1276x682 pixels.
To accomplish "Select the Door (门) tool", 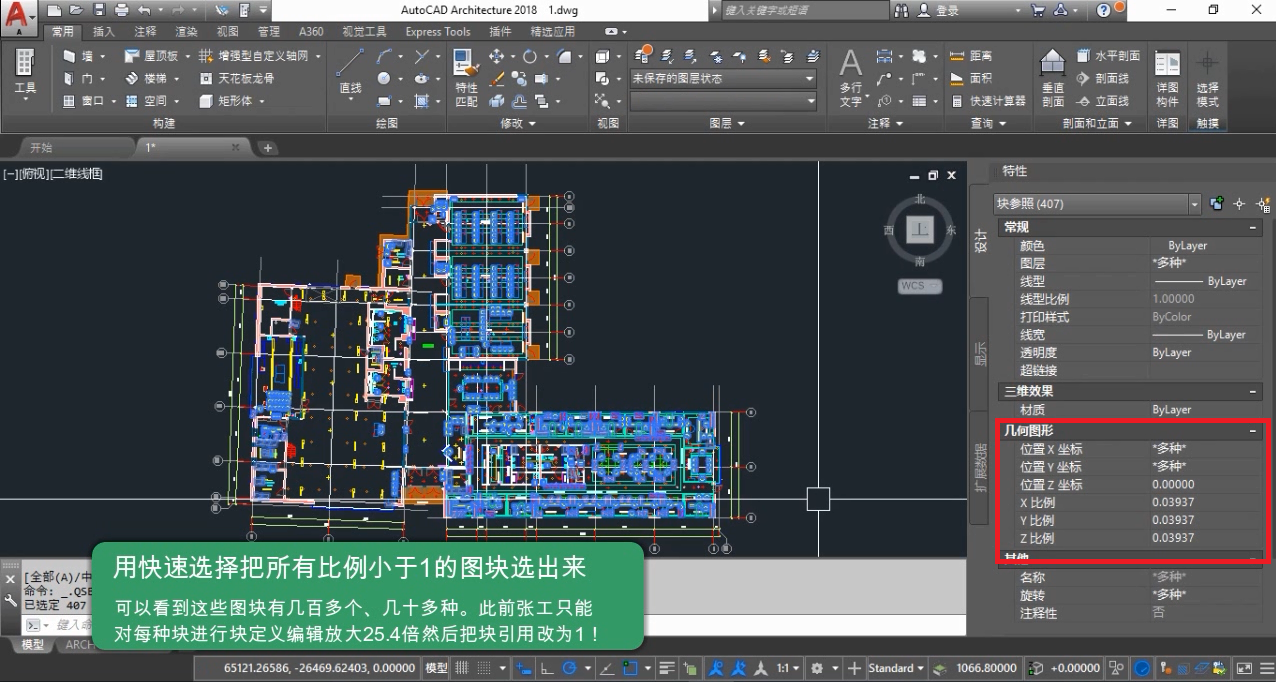I will click(x=79, y=78).
